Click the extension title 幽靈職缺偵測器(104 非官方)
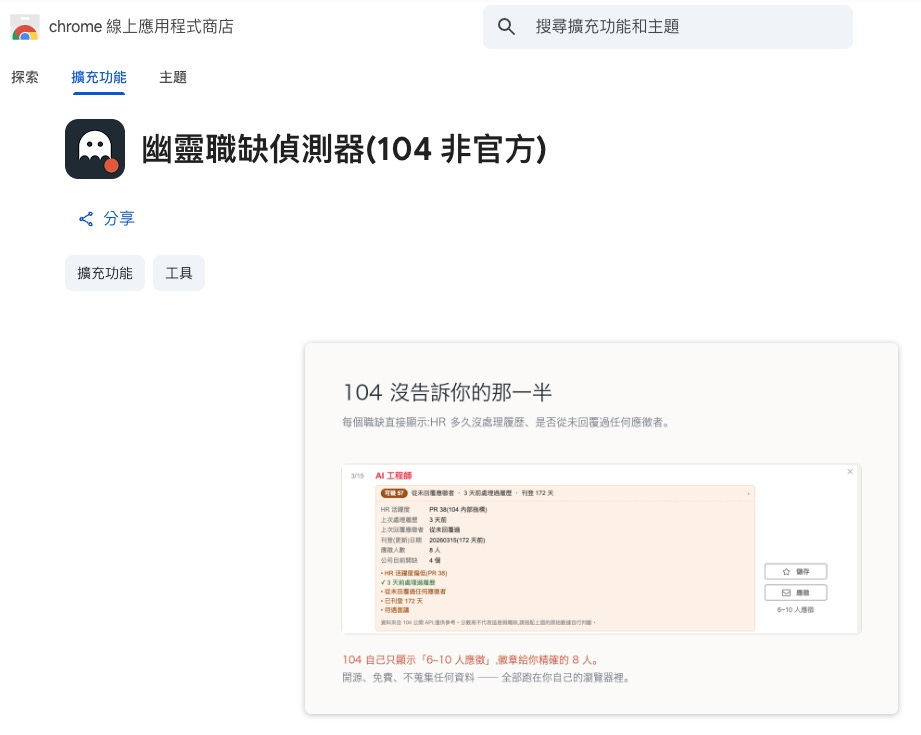This screenshot has width=921, height=735. pos(344,149)
